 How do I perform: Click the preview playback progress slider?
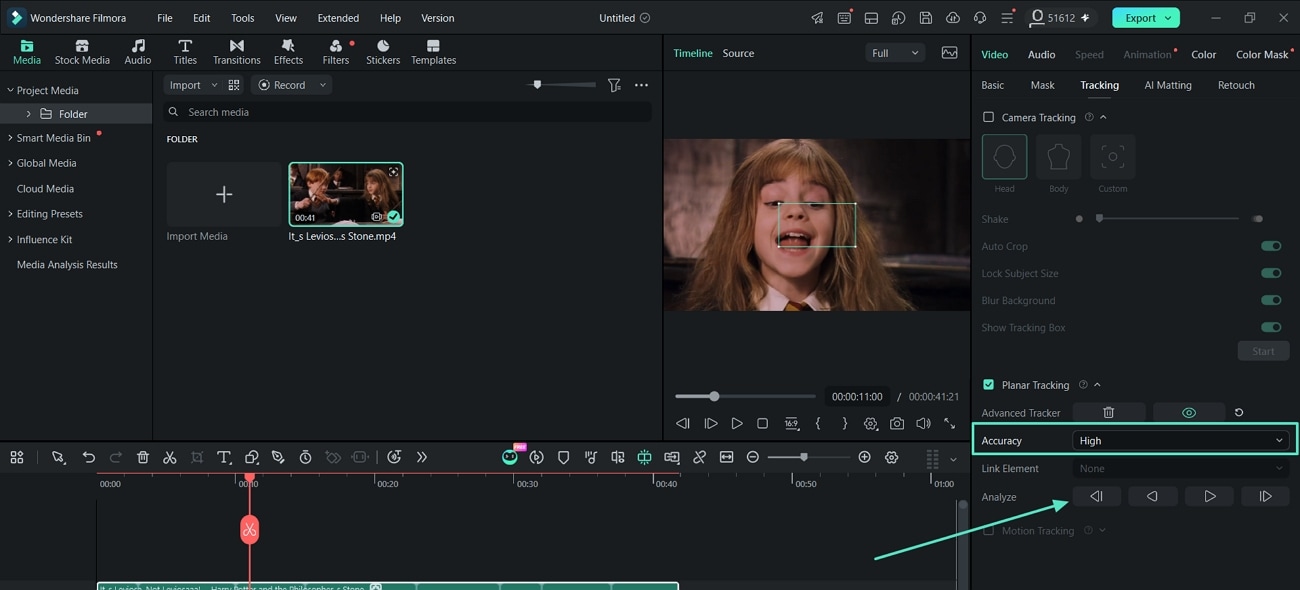pos(745,396)
